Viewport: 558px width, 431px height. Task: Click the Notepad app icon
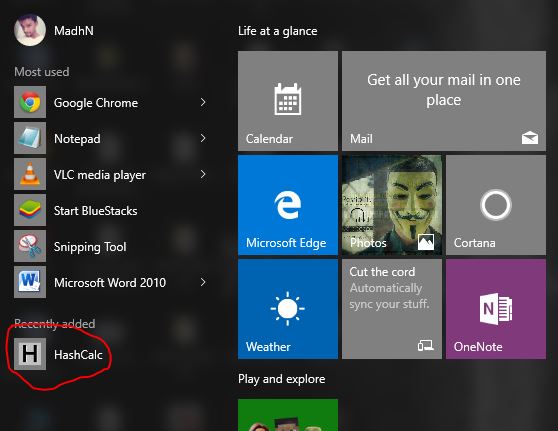[30, 138]
